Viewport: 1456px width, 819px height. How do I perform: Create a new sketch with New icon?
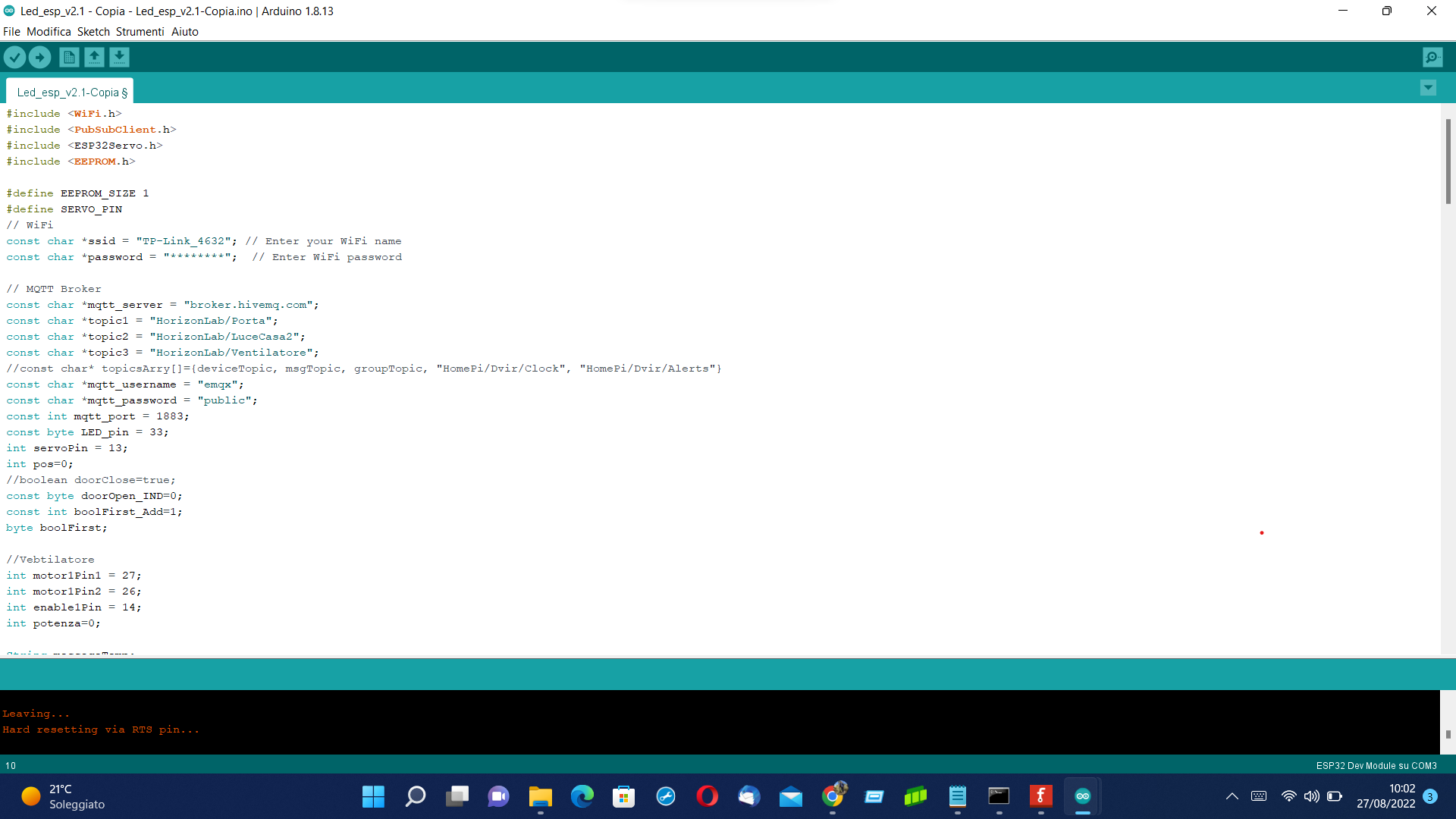(69, 57)
